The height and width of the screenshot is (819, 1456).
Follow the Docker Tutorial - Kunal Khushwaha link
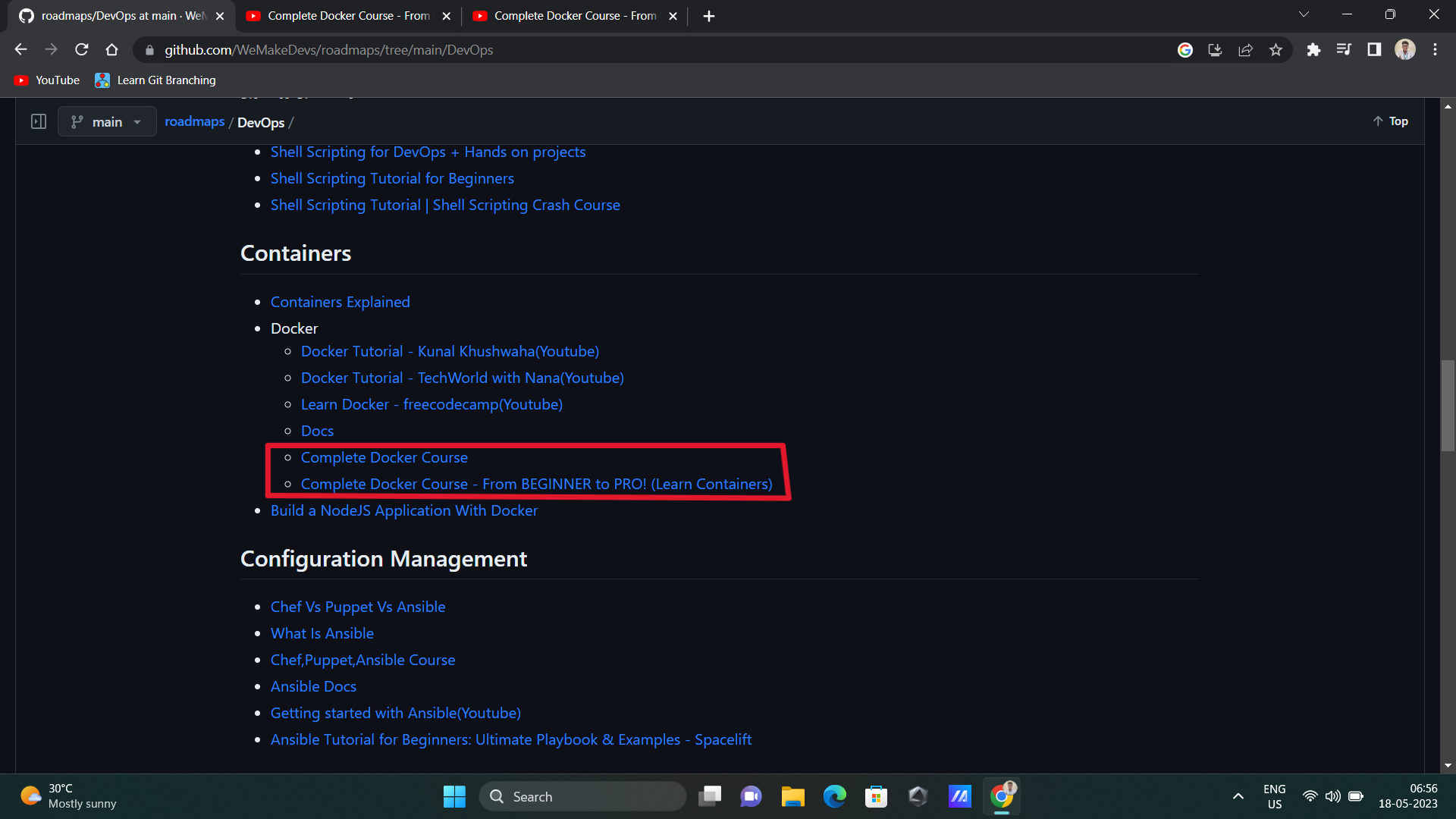449,351
